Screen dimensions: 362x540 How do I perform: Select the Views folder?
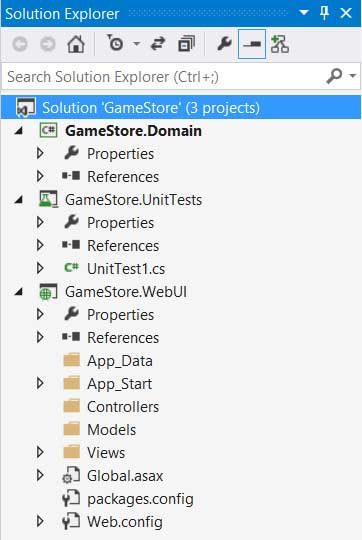pos(106,453)
